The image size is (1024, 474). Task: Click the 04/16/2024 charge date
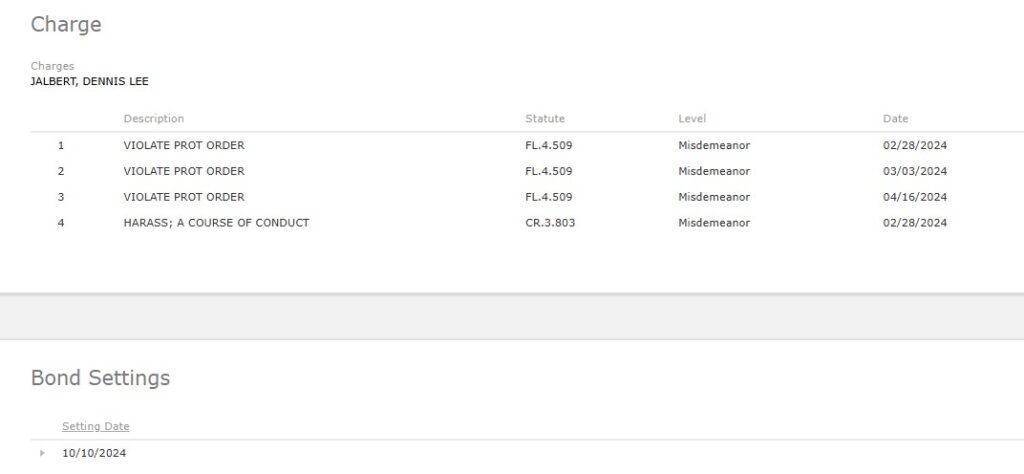pos(914,197)
